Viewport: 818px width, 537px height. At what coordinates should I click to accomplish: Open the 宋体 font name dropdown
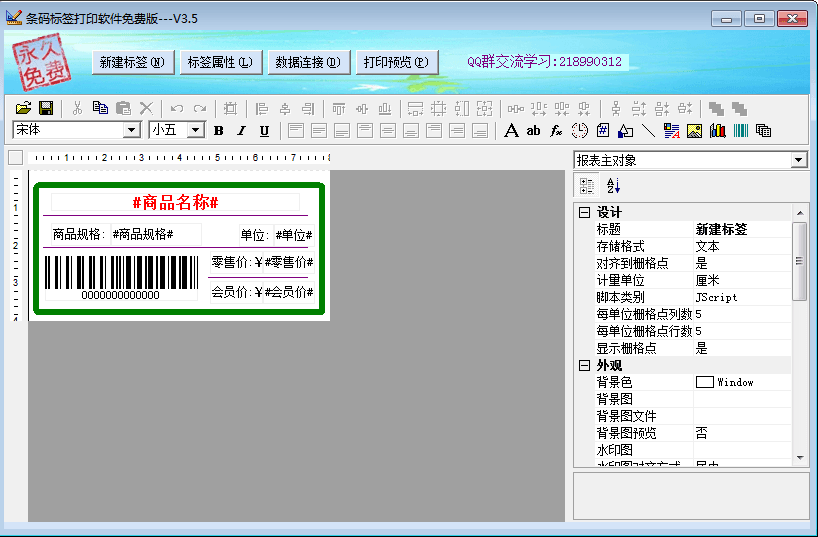coord(132,131)
